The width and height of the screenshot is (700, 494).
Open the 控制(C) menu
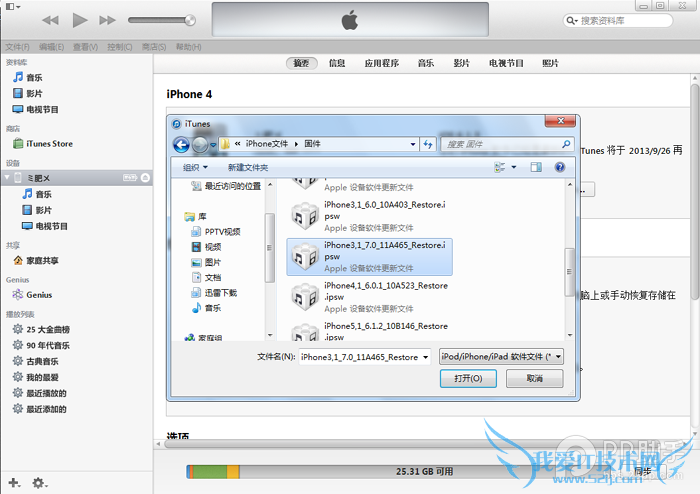(120, 47)
